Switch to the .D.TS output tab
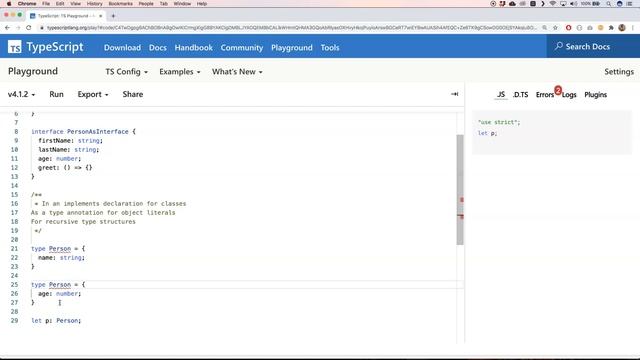640x360 pixels. coord(520,94)
